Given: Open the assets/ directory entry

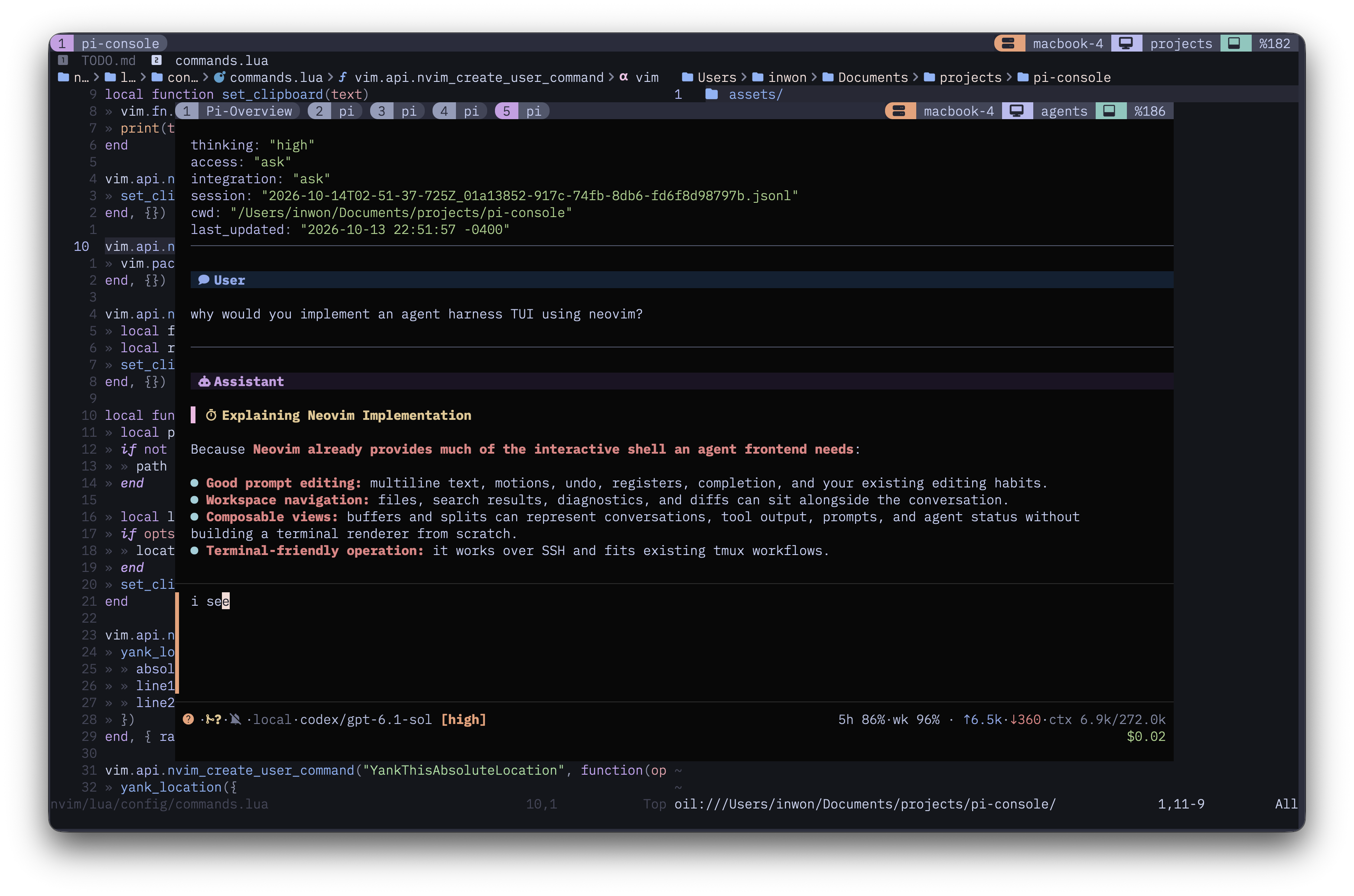Looking at the screenshot, I should (755, 94).
